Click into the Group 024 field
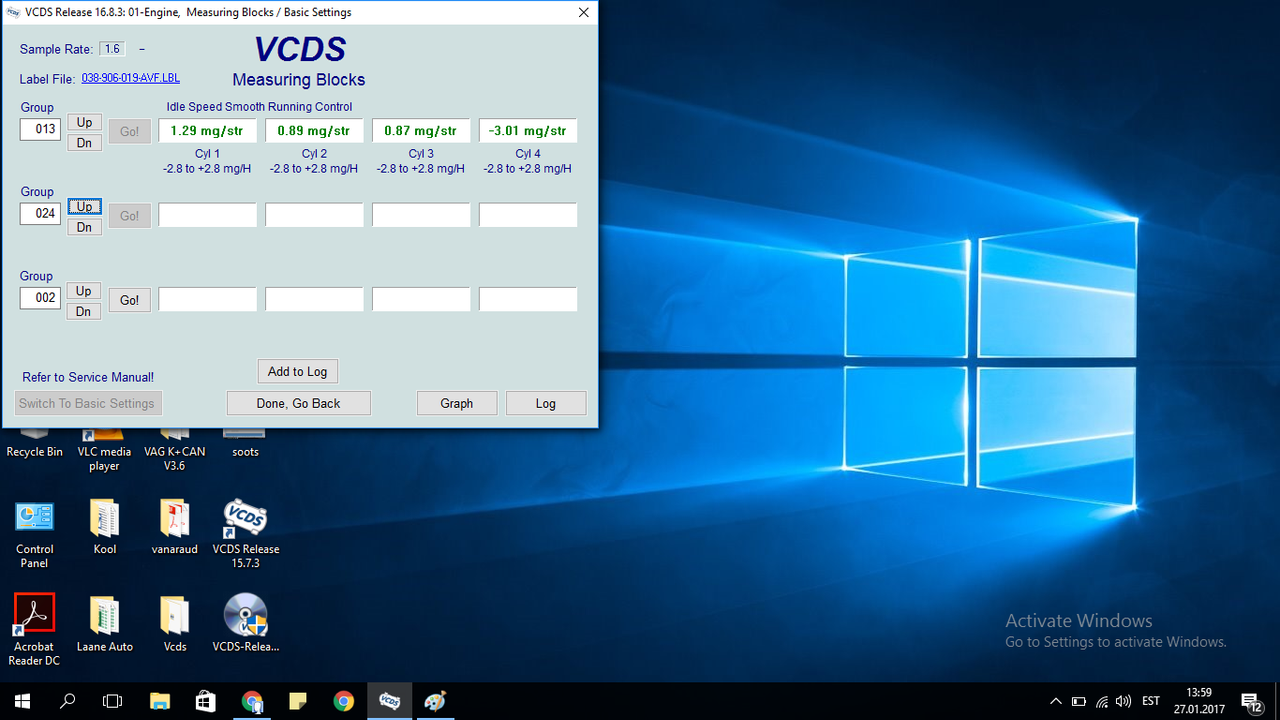Screen dimensions: 1280x720 pos(40,213)
